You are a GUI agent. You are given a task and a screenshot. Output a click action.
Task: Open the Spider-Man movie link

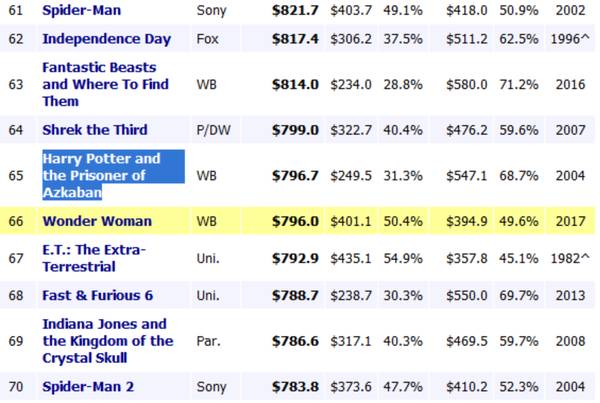[x=82, y=9]
